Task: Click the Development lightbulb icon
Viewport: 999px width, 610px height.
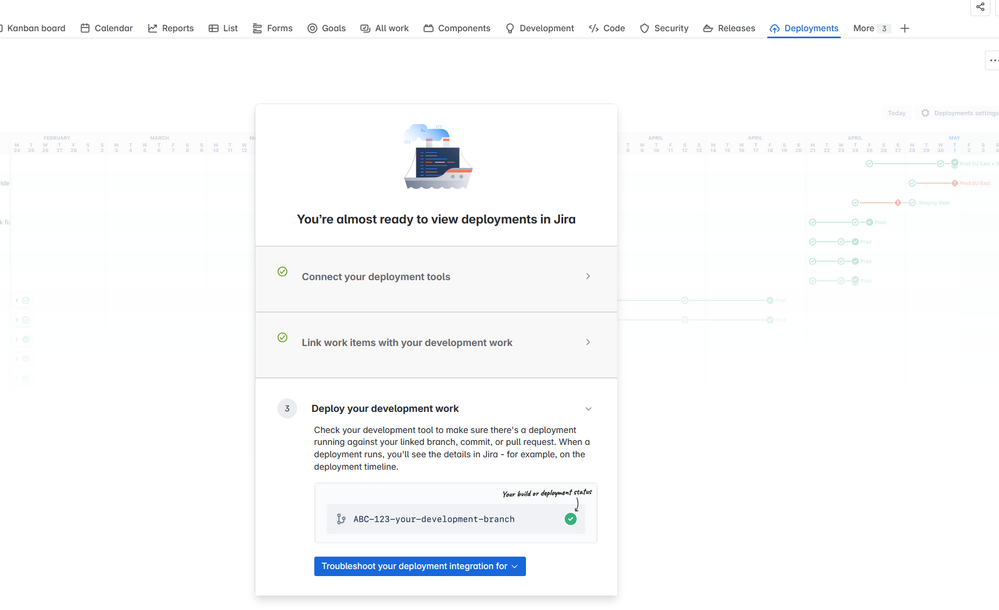Action: (x=510, y=28)
